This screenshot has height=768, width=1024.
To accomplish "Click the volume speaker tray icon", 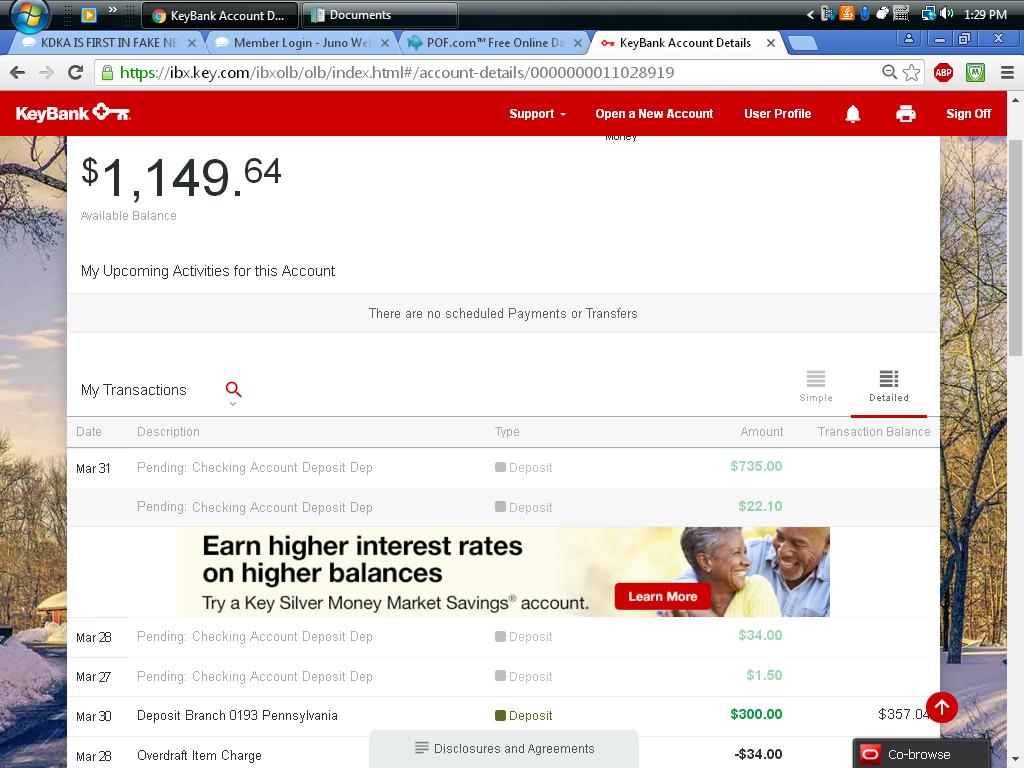I will (x=947, y=14).
